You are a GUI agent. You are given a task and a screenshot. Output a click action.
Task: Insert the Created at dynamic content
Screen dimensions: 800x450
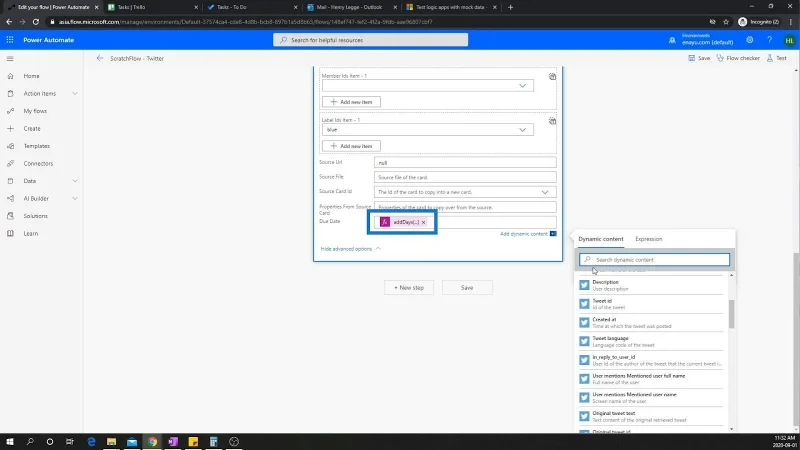tap(652, 322)
